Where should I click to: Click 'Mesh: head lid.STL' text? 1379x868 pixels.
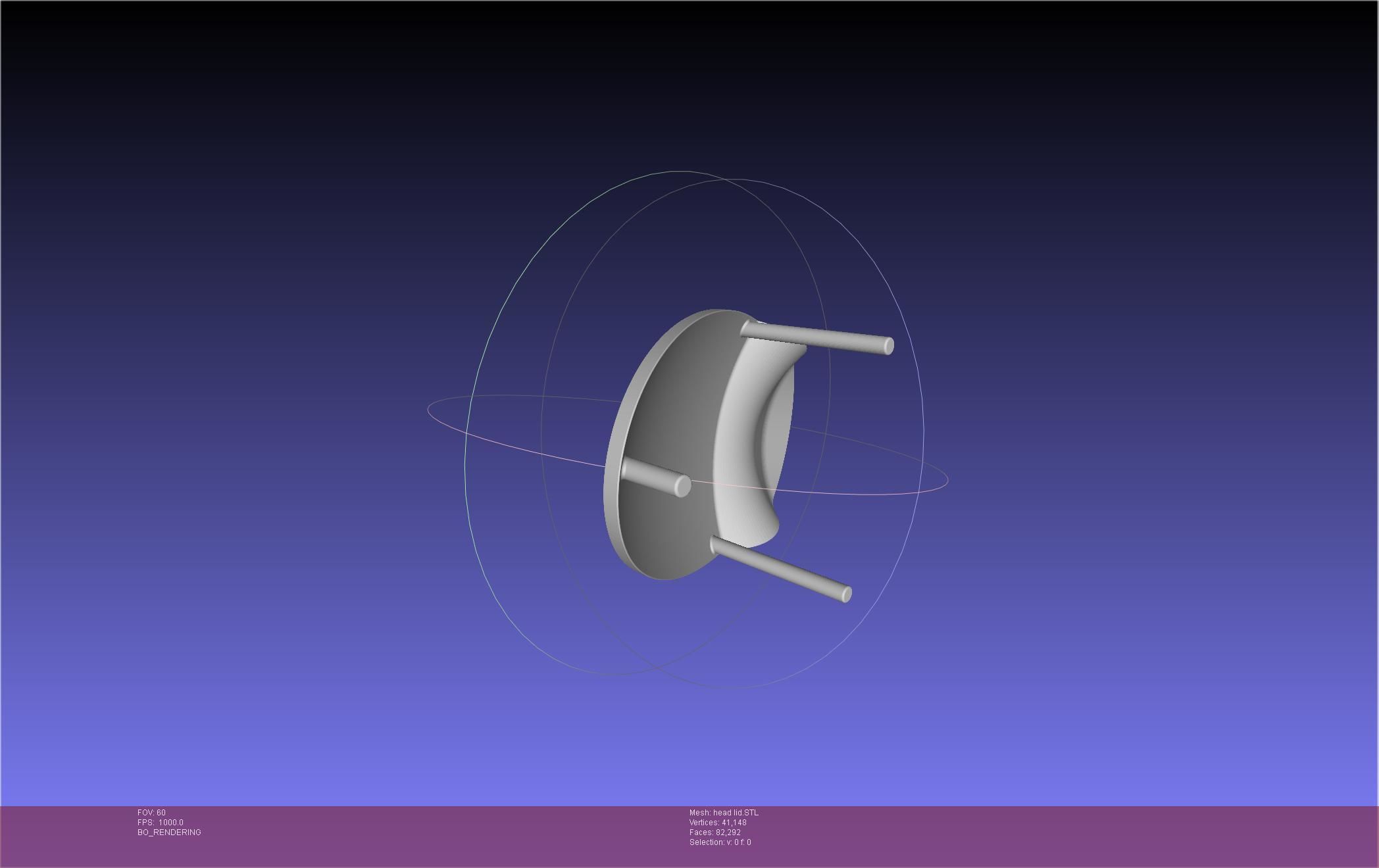(724, 813)
